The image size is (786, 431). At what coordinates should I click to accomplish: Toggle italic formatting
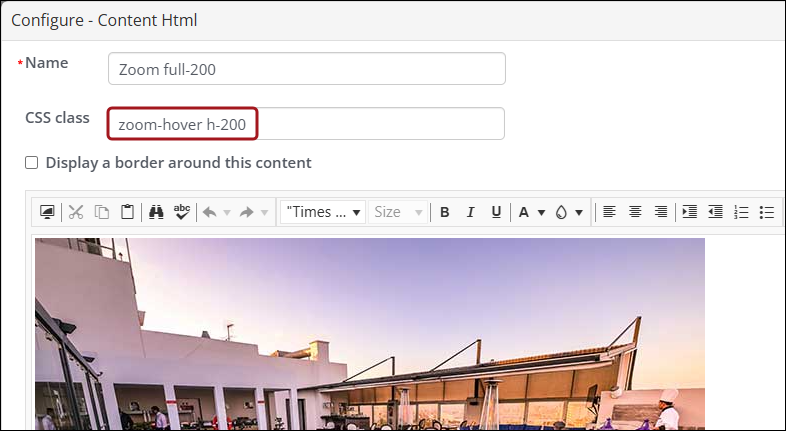[470, 212]
